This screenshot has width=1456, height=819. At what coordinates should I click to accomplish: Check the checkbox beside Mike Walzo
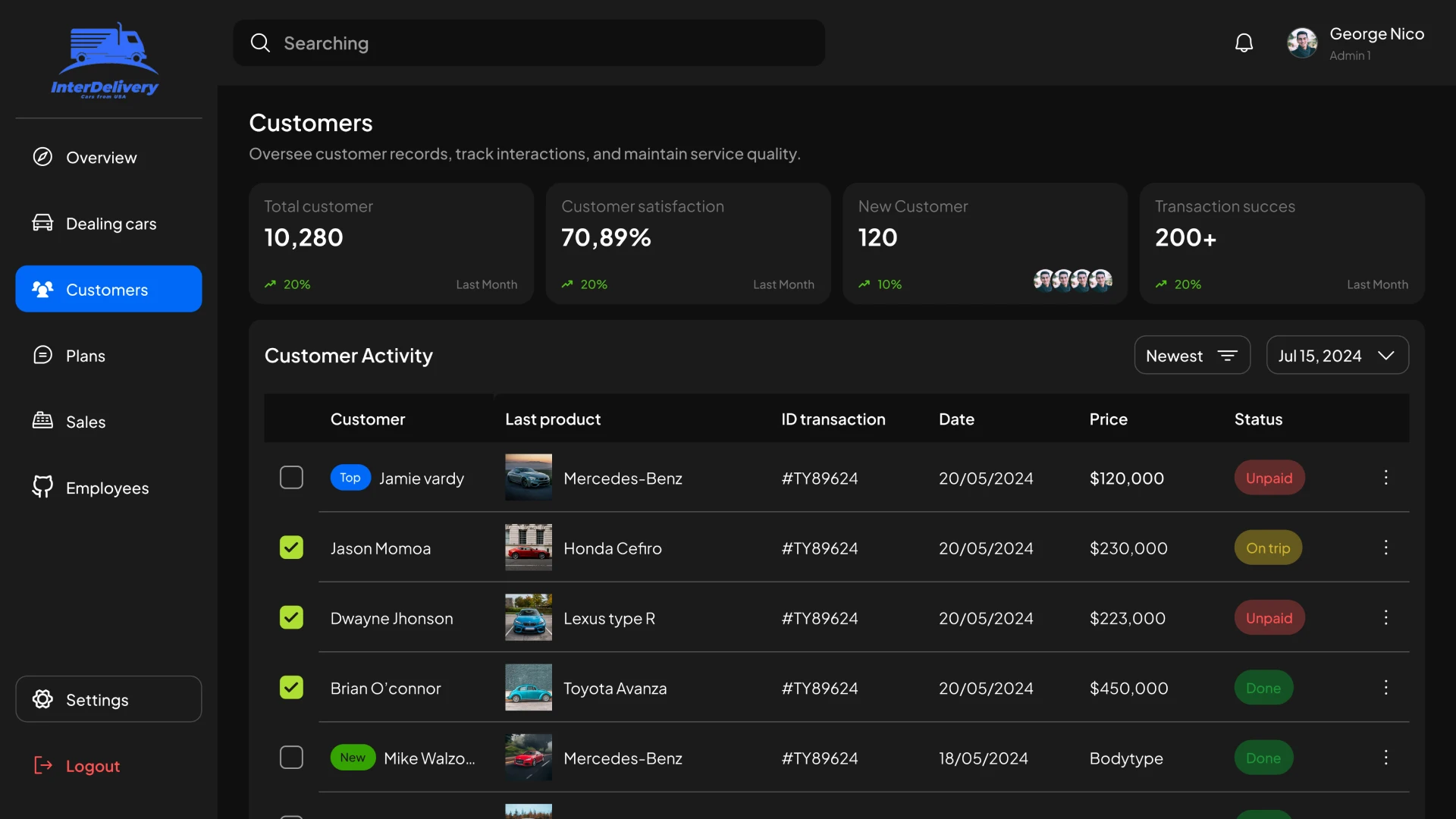pos(291,757)
